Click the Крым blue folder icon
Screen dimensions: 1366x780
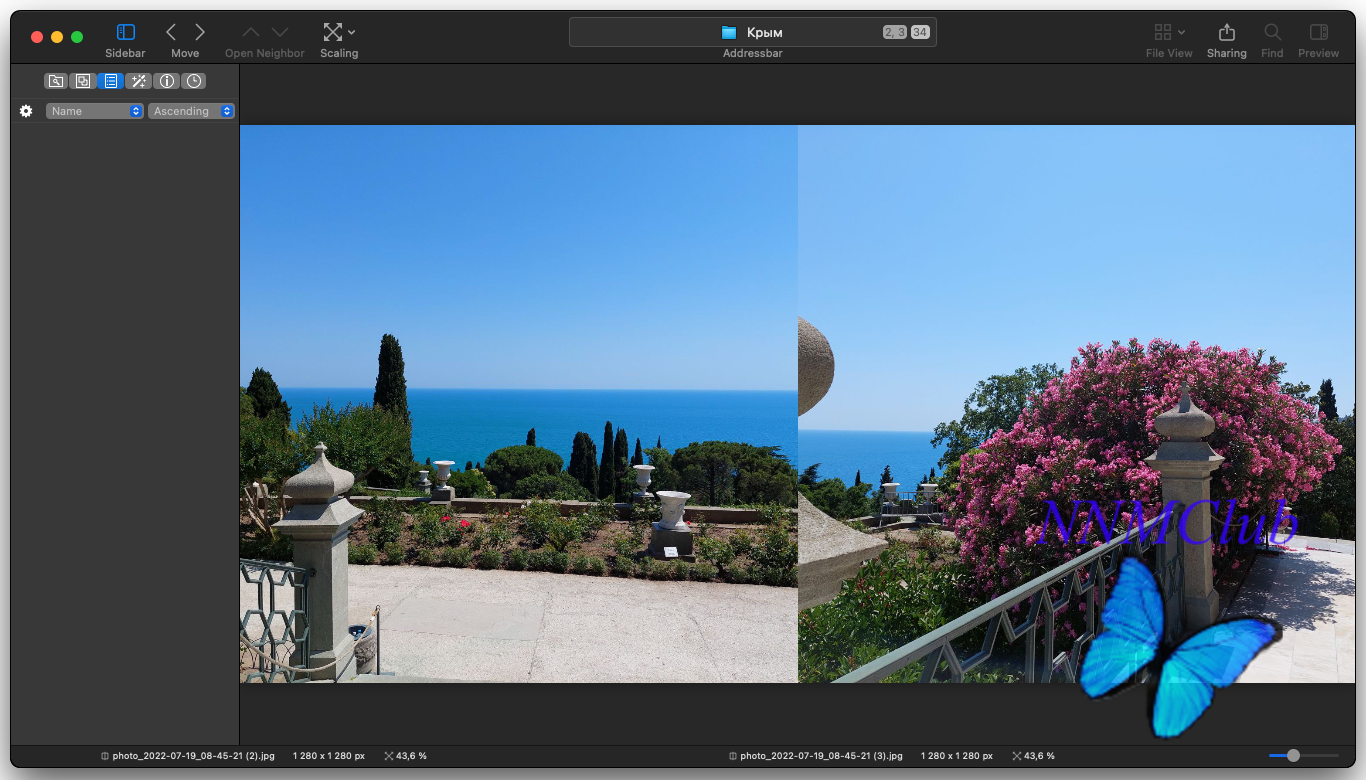point(729,32)
